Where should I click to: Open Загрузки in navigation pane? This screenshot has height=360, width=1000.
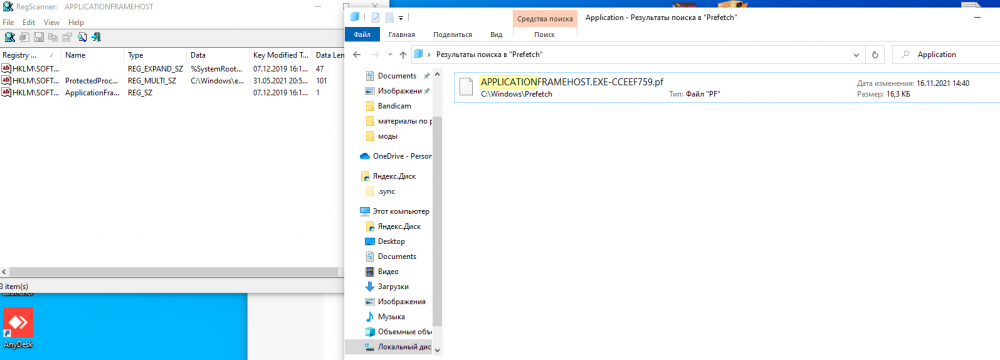tap(392, 287)
